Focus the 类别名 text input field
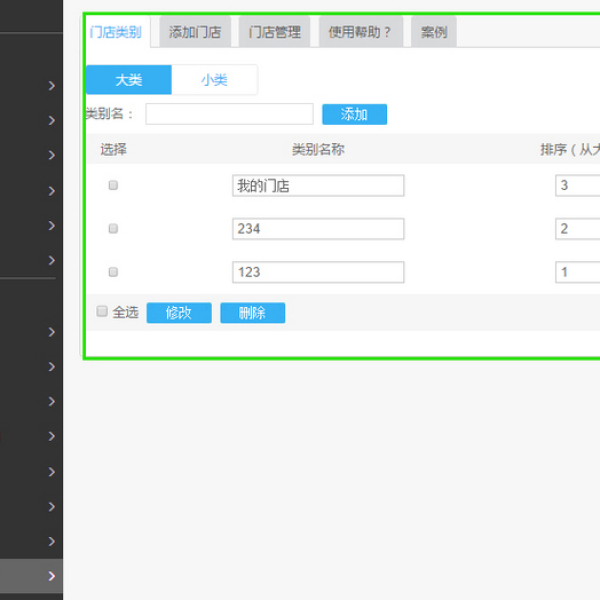The width and height of the screenshot is (600, 600). tap(229, 114)
